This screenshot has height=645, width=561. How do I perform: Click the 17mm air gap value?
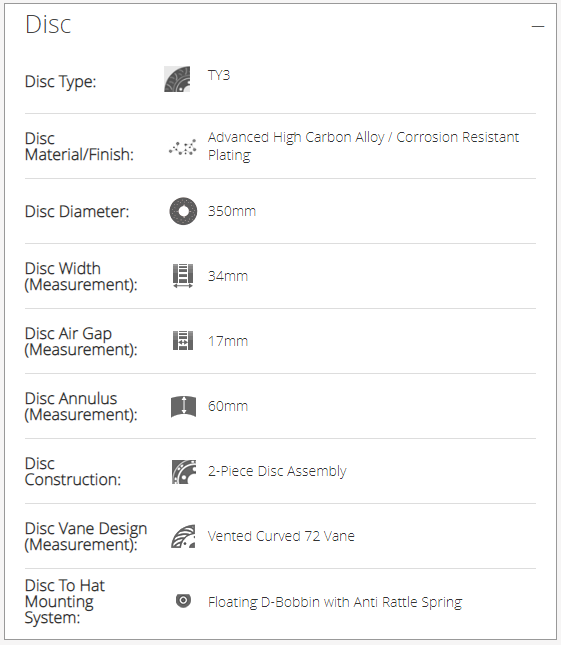[x=228, y=341]
